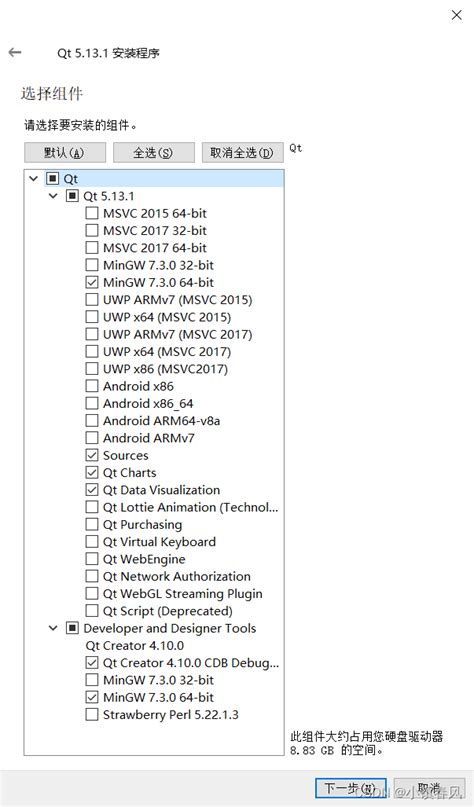Collapse the top-level Qt tree node
This screenshot has width=474, height=807.
coord(34,179)
